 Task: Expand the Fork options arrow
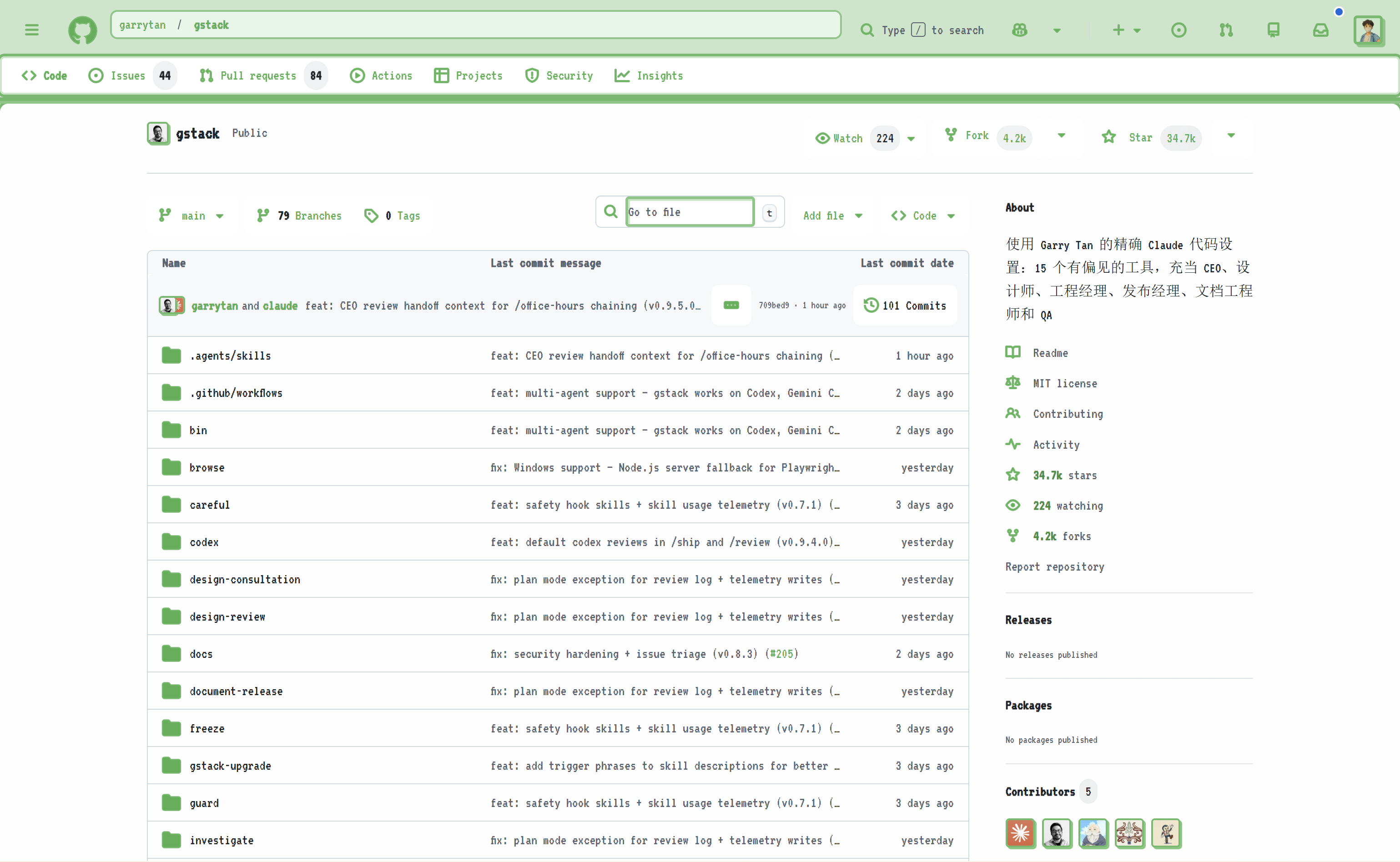pos(1061,135)
